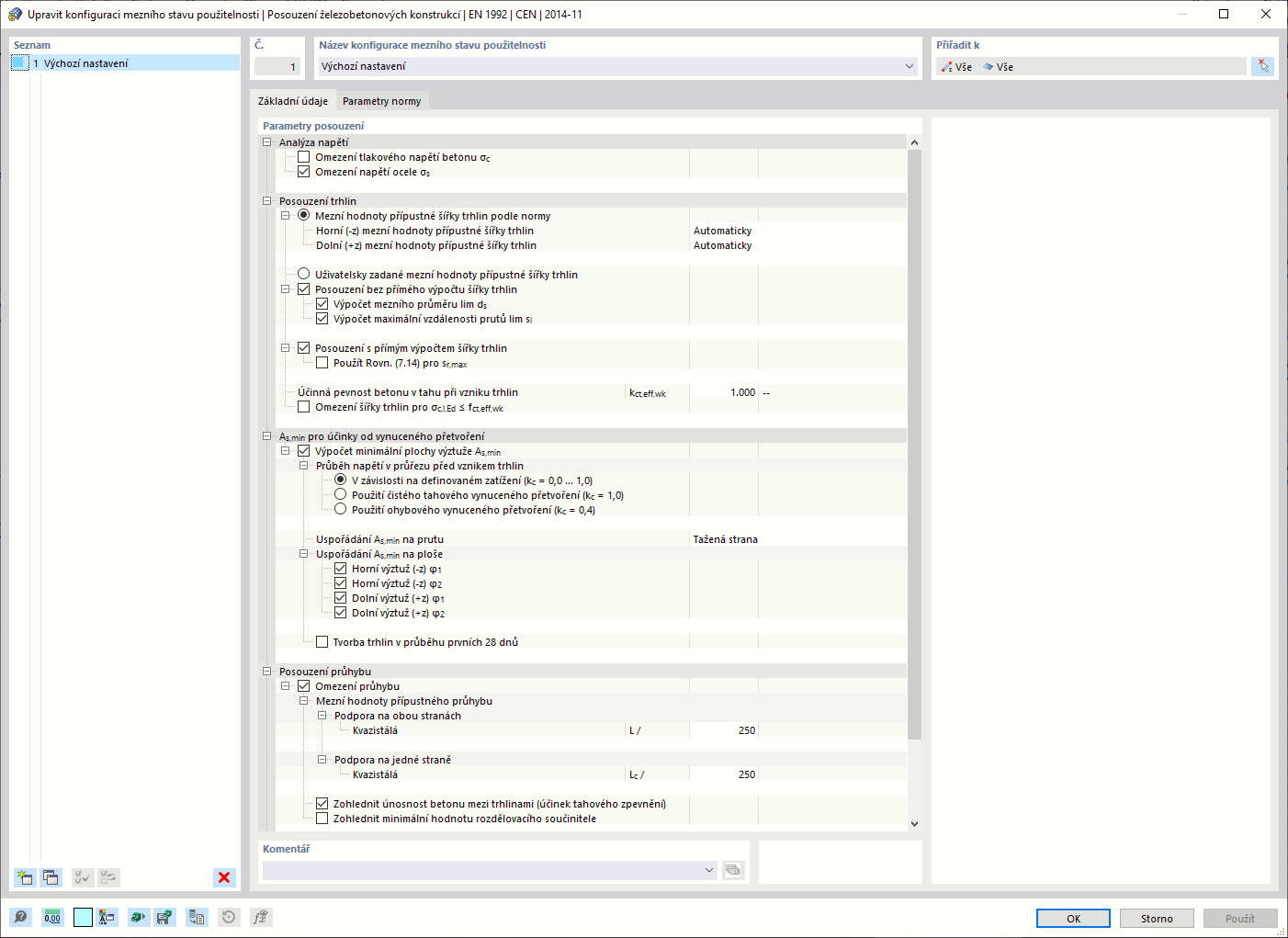Click the database-to-document copy icon
1288x938 pixels.
click(197, 917)
